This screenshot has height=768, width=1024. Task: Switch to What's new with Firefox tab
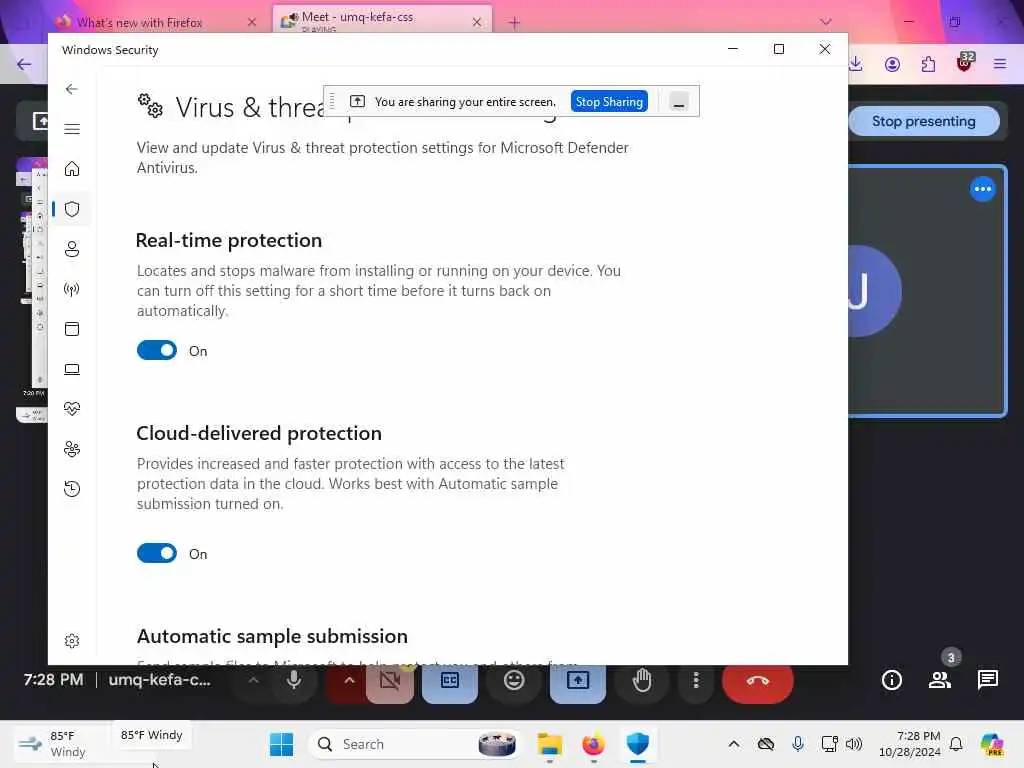tap(140, 23)
